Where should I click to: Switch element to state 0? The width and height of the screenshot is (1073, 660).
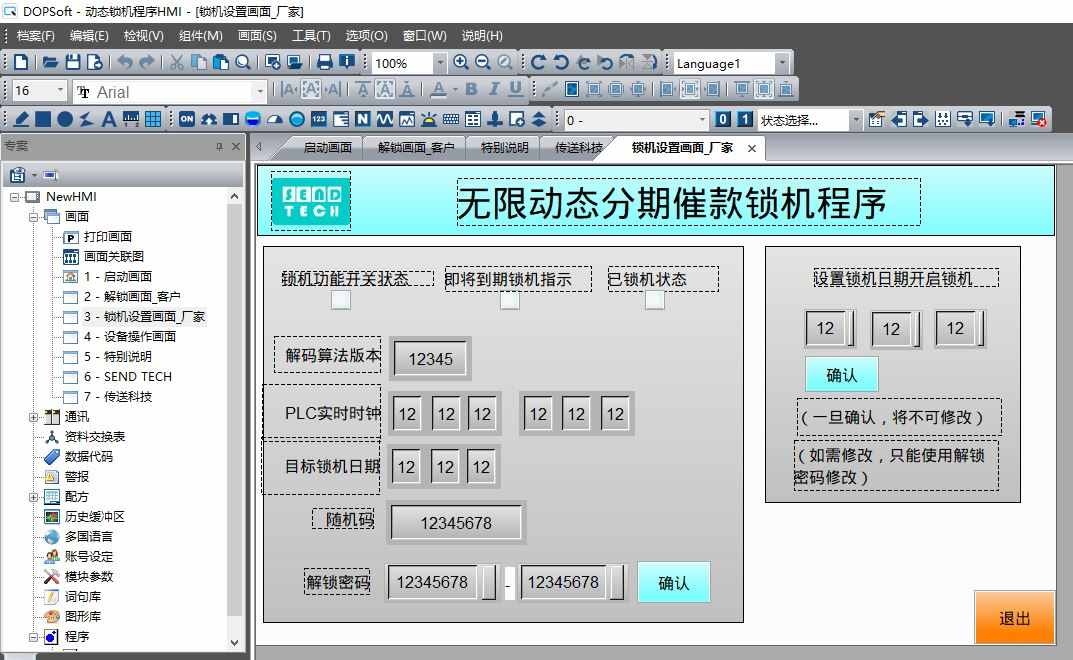[723, 119]
